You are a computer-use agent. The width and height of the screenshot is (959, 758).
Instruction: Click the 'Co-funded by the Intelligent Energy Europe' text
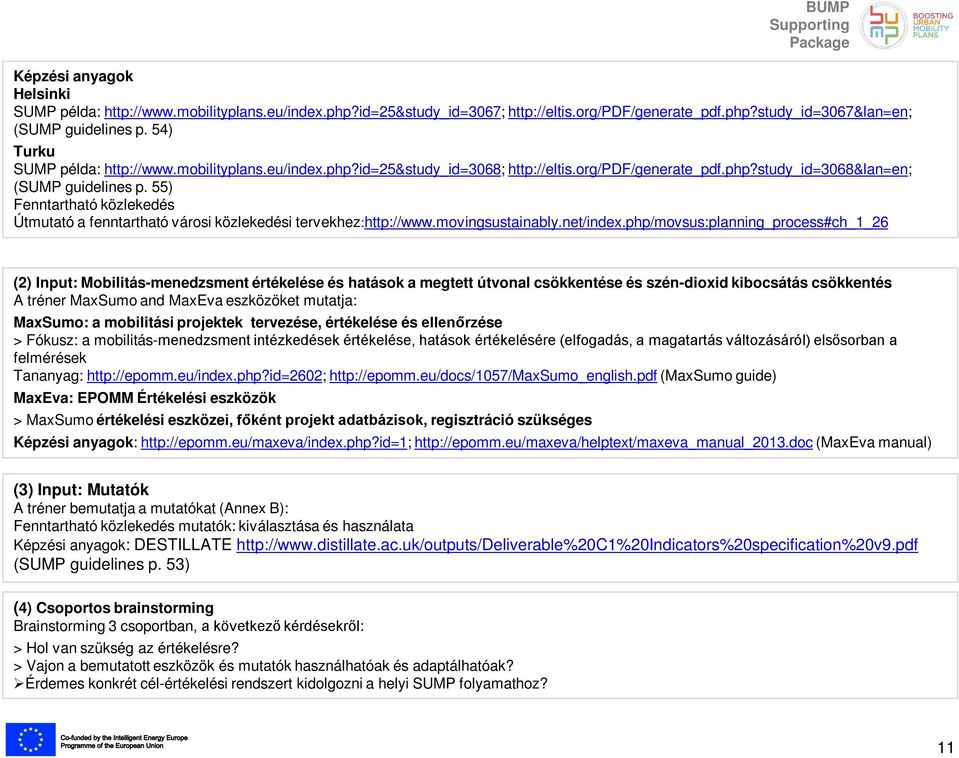(124, 741)
